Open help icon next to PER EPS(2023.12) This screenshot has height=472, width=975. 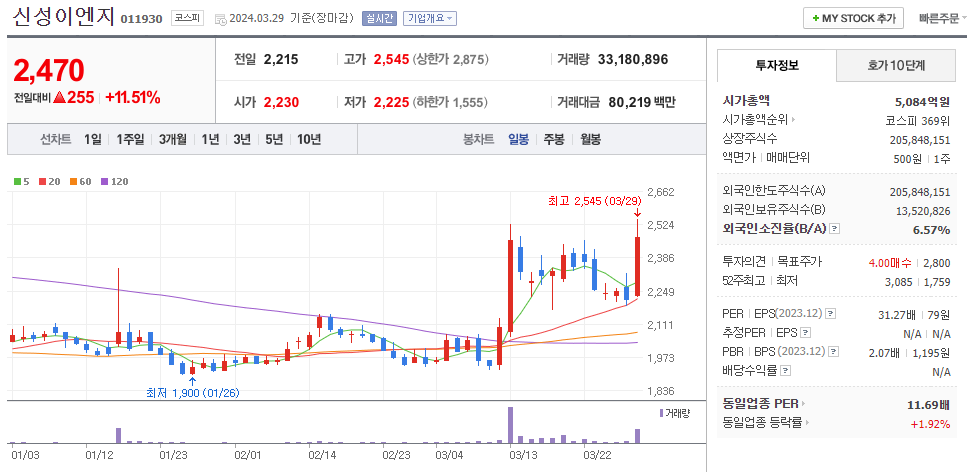tap(831, 314)
